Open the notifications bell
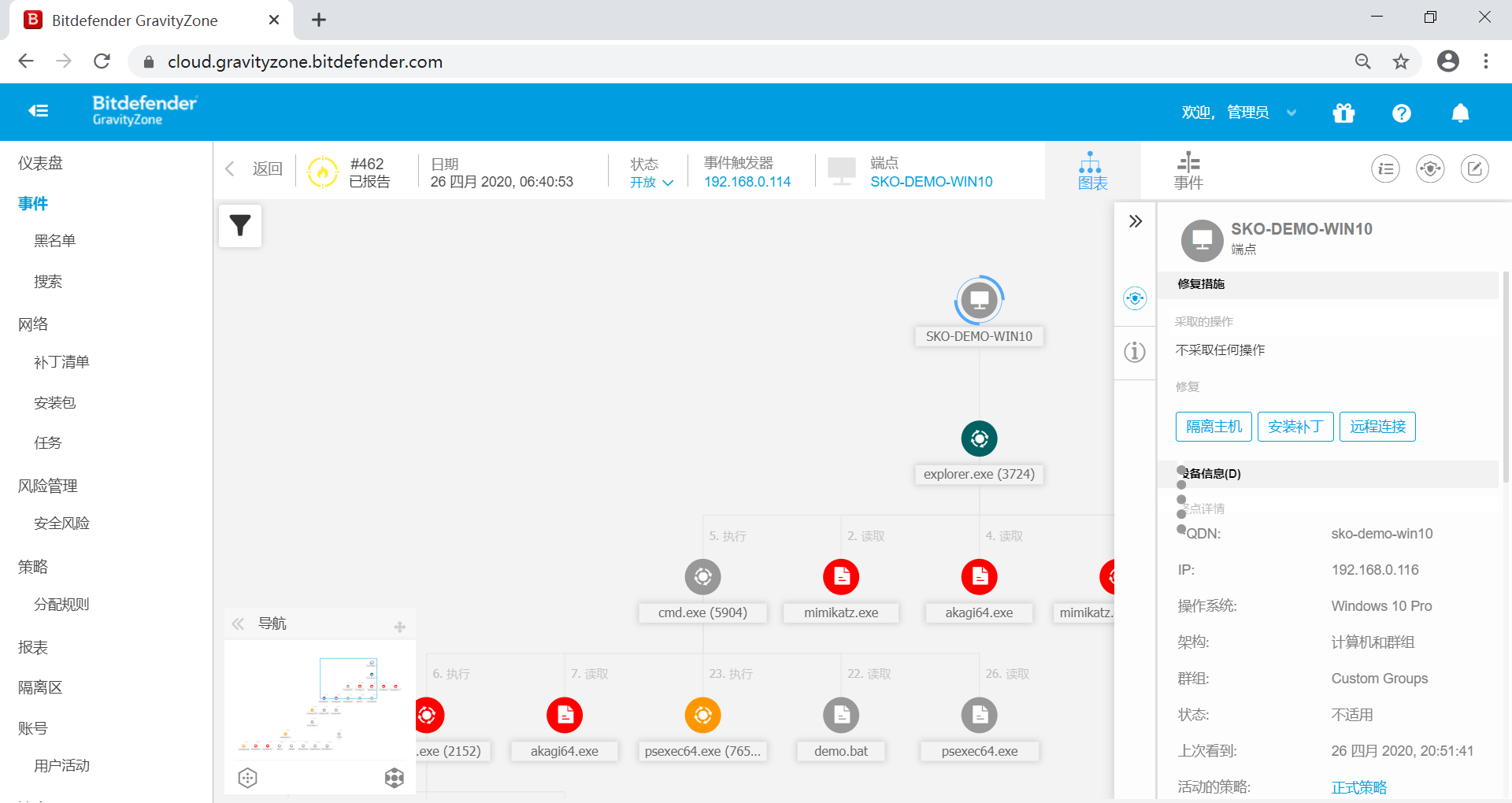The image size is (1512, 803). click(1460, 113)
